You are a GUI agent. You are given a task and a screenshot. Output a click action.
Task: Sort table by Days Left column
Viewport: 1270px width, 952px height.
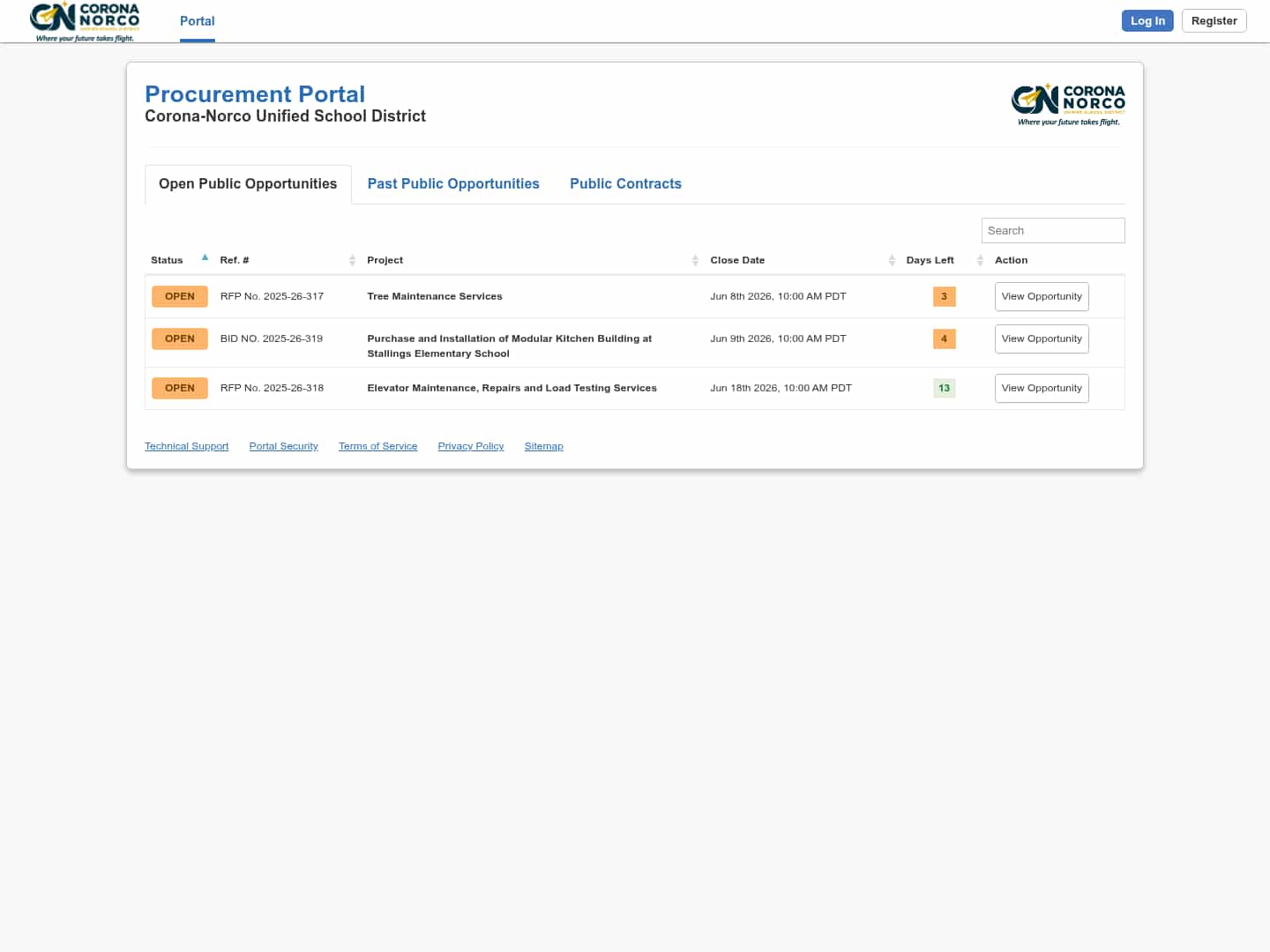[945, 260]
